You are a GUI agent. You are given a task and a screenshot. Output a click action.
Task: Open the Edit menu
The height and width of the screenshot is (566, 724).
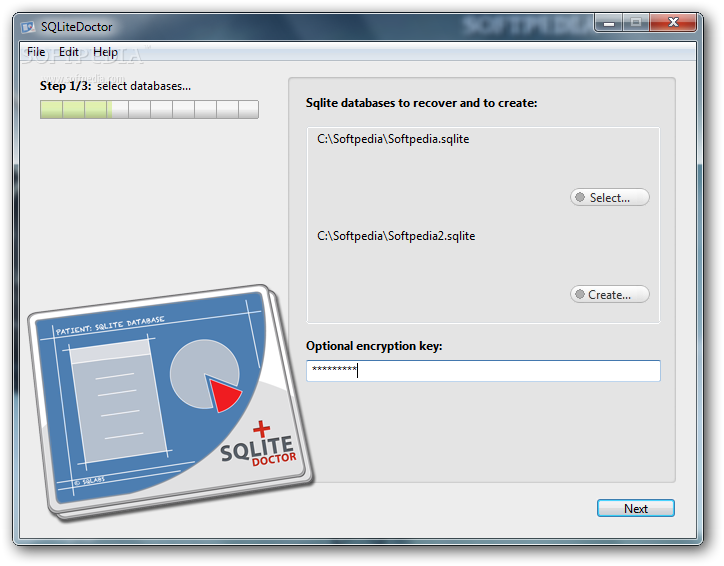[x=69, y=52]
